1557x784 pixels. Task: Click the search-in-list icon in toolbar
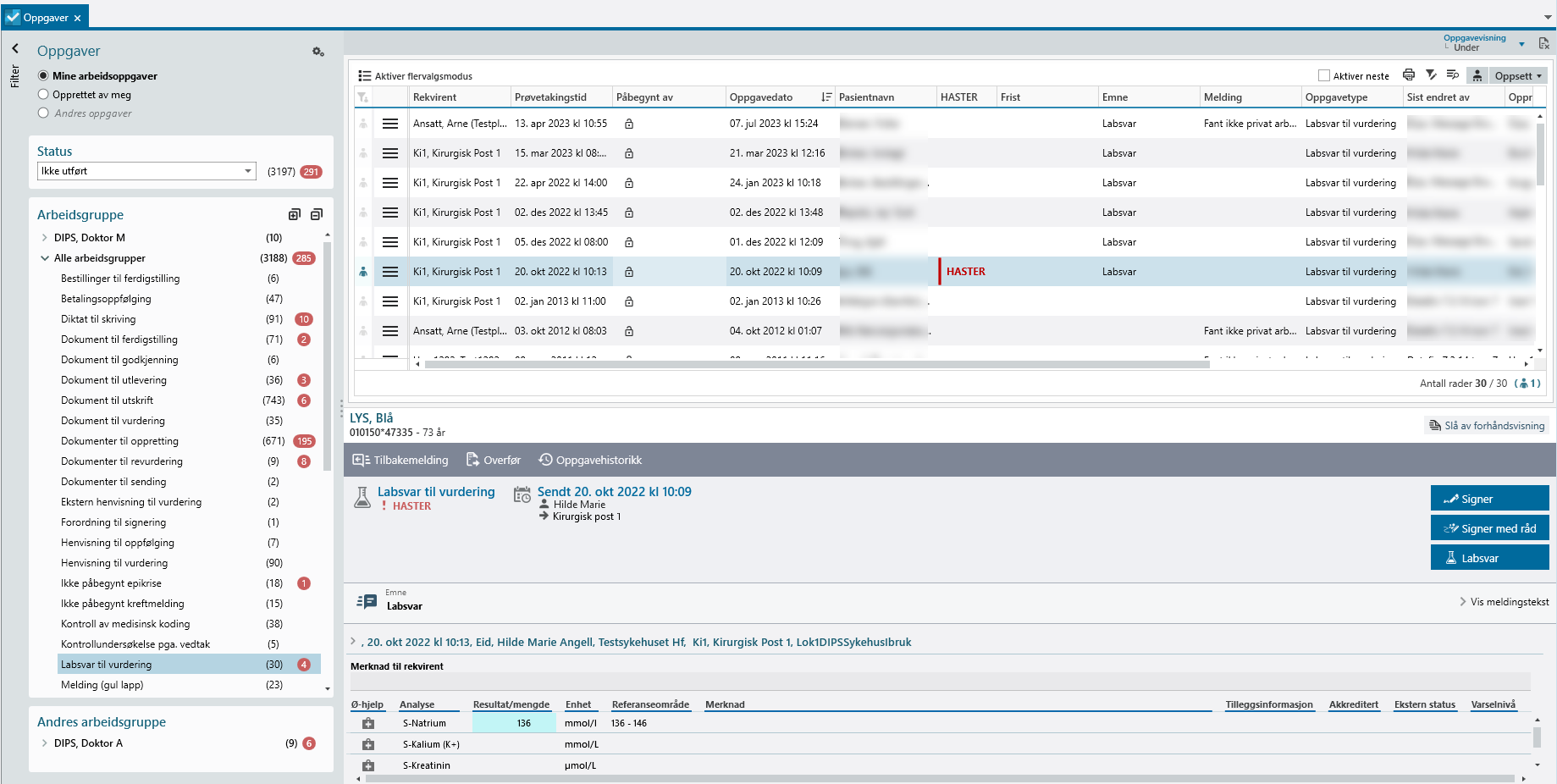point(1453,75)
